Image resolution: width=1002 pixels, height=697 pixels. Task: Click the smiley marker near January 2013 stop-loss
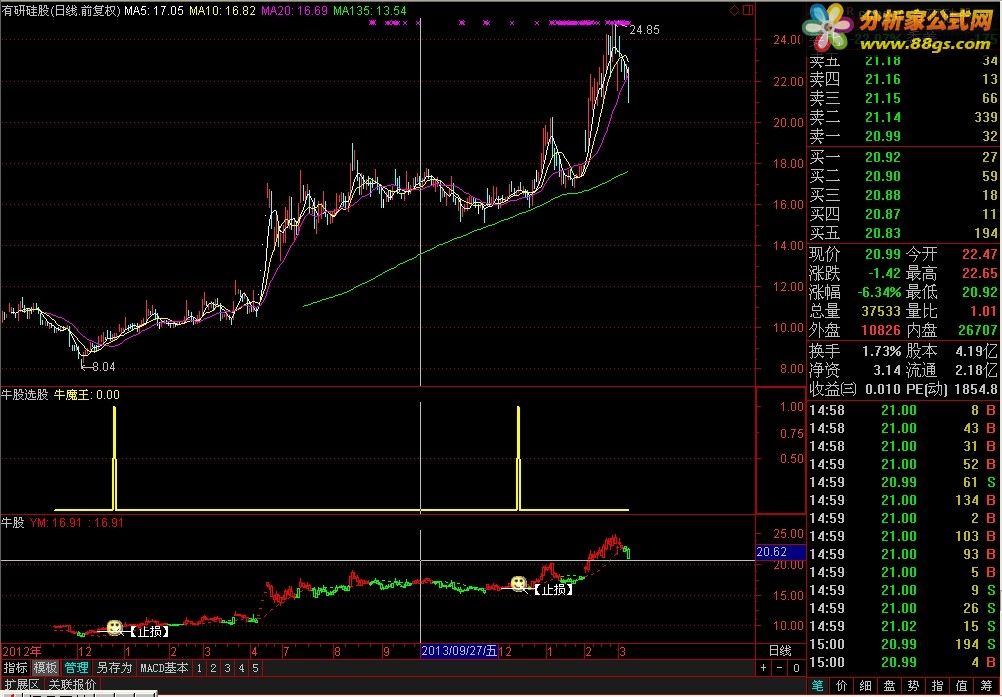pyautogui.click(x=114, y=627)
